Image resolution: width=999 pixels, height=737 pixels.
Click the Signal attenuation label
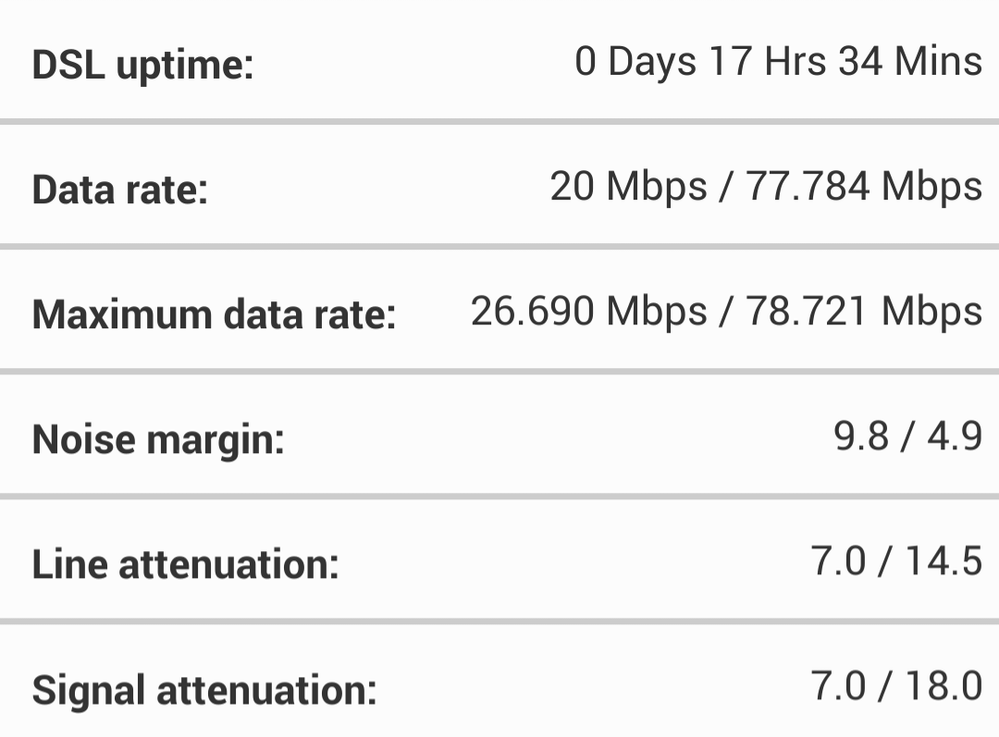[x=204, y=690]
